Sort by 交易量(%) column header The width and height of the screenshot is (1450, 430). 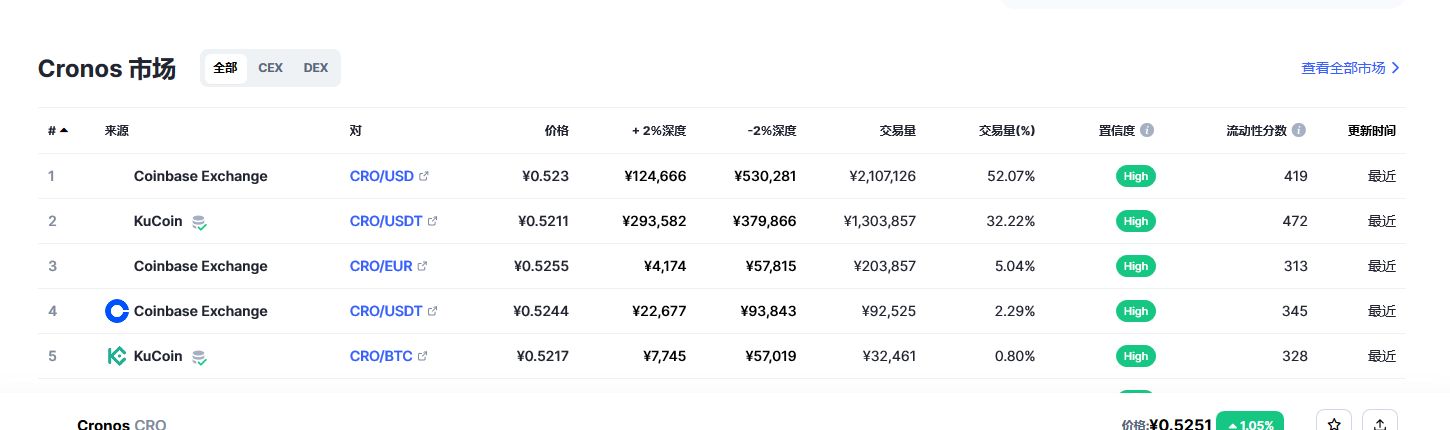click(1007, 131)
